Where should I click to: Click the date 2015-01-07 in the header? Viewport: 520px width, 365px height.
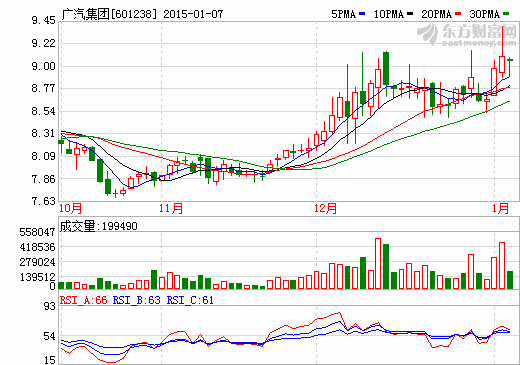[x=193, y=14]
